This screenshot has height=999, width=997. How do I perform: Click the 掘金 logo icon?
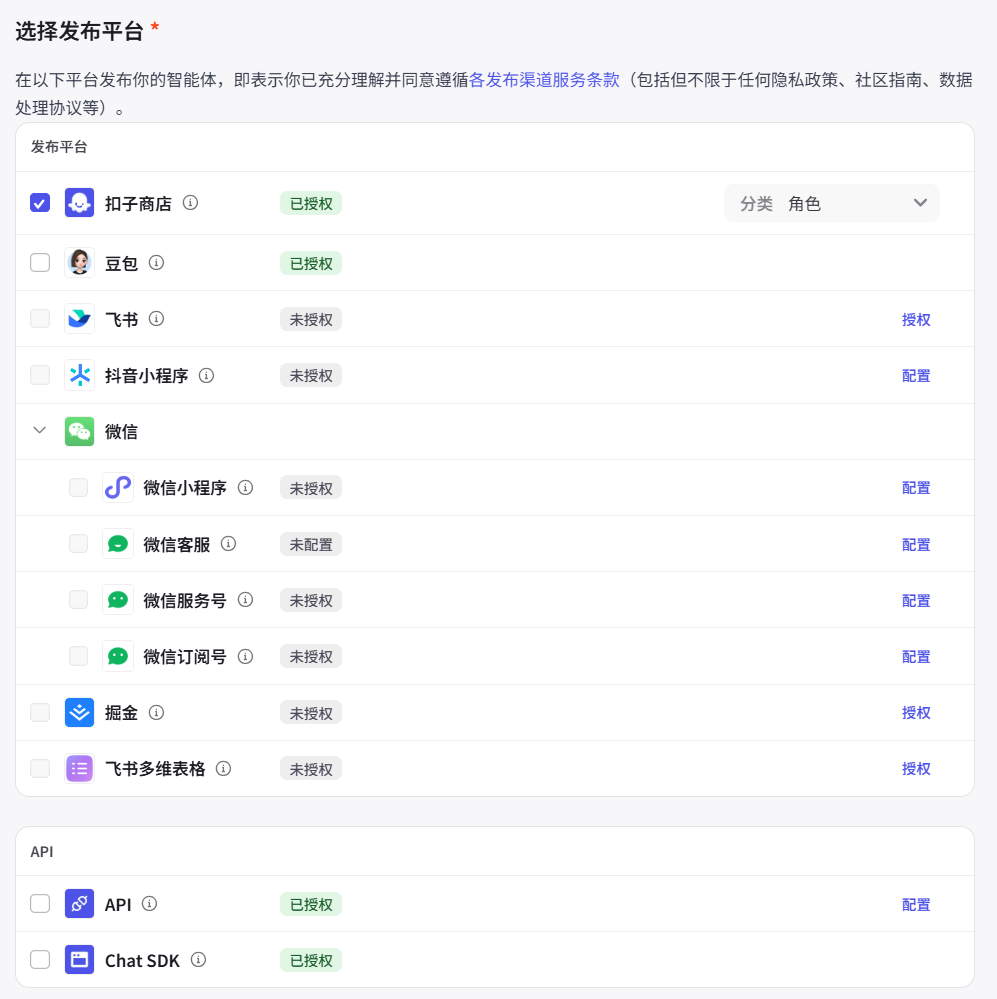pos(79,712)
